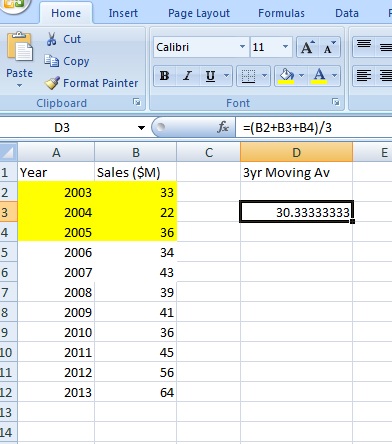Screen dimensions: 392x444
Task: Click sales value 43 cell
Action: point(136,272)
